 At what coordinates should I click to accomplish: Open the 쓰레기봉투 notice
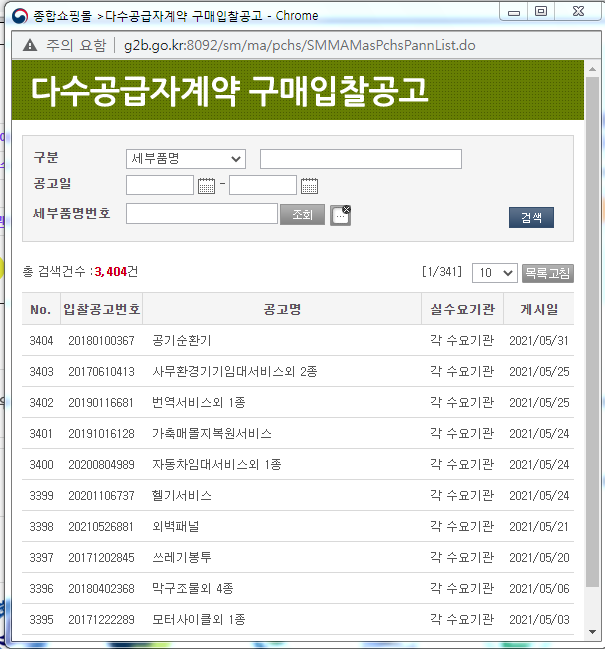182,558
